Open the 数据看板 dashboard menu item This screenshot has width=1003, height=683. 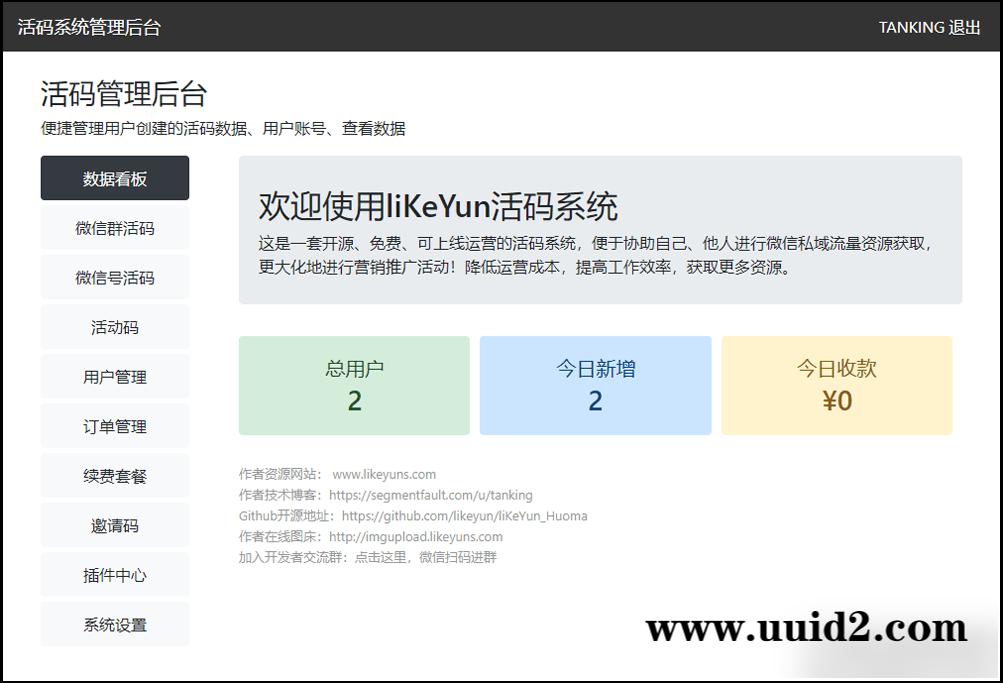pos(115,179)
